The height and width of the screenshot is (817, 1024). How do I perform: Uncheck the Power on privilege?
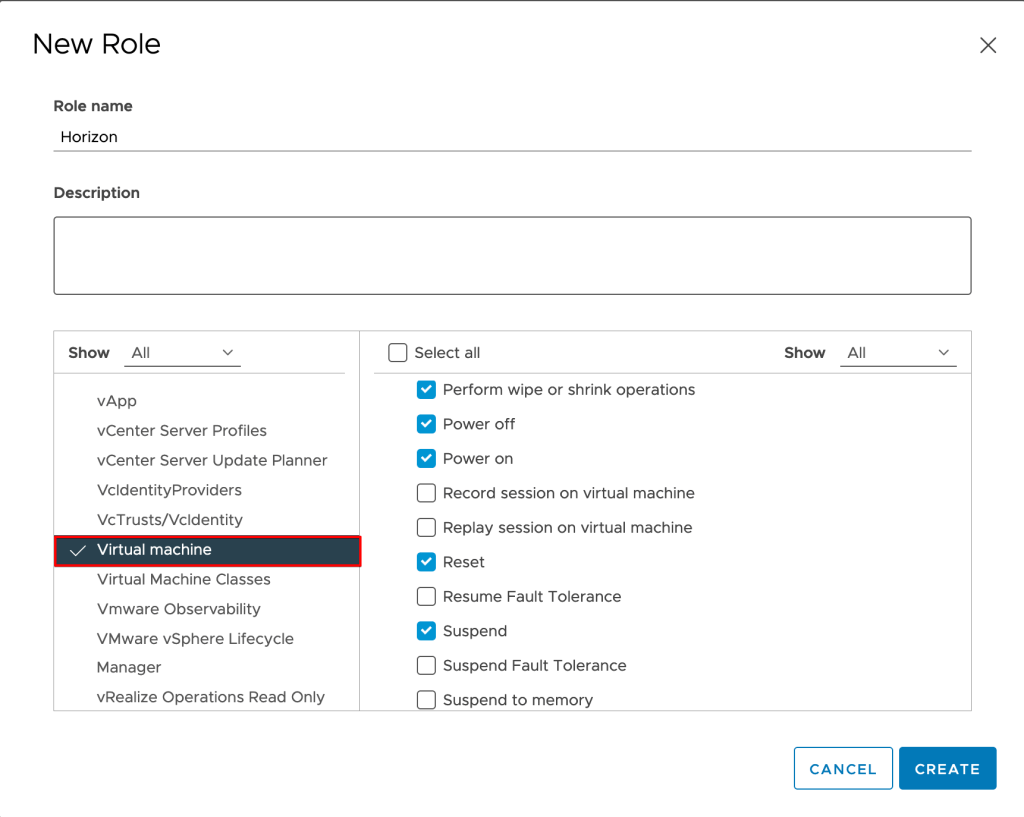pos(426,459)
